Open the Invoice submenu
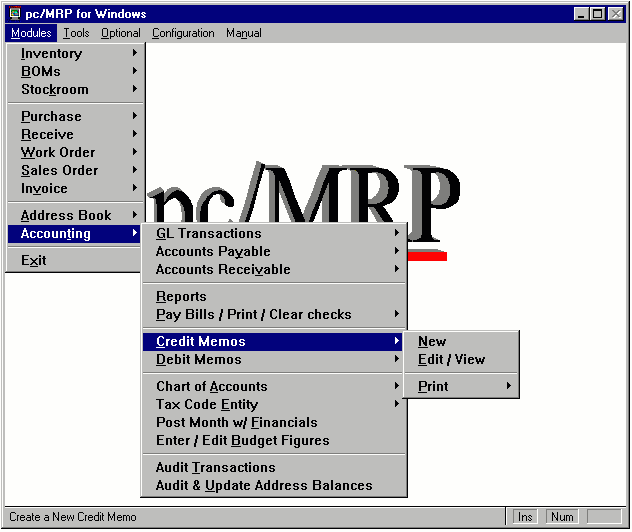Viewport: 632px width, 532px height. pyautogui.click(x=75, y=188)
